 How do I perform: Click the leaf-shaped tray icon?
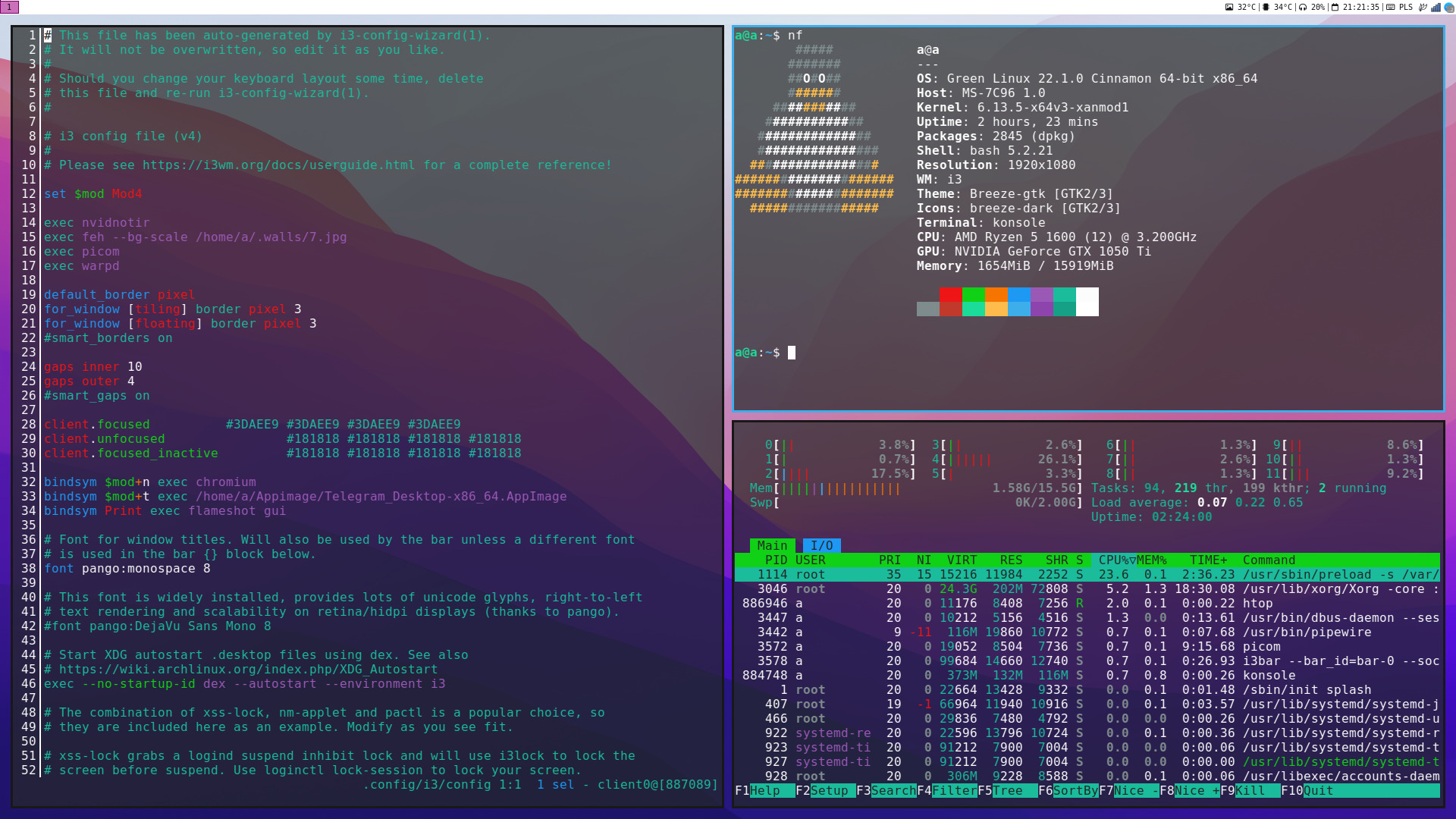(x=1423, y=7)
